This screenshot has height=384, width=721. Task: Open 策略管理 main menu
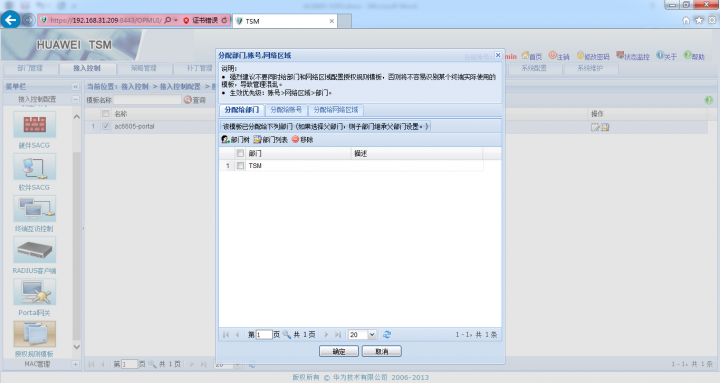(x=143, y=68)
